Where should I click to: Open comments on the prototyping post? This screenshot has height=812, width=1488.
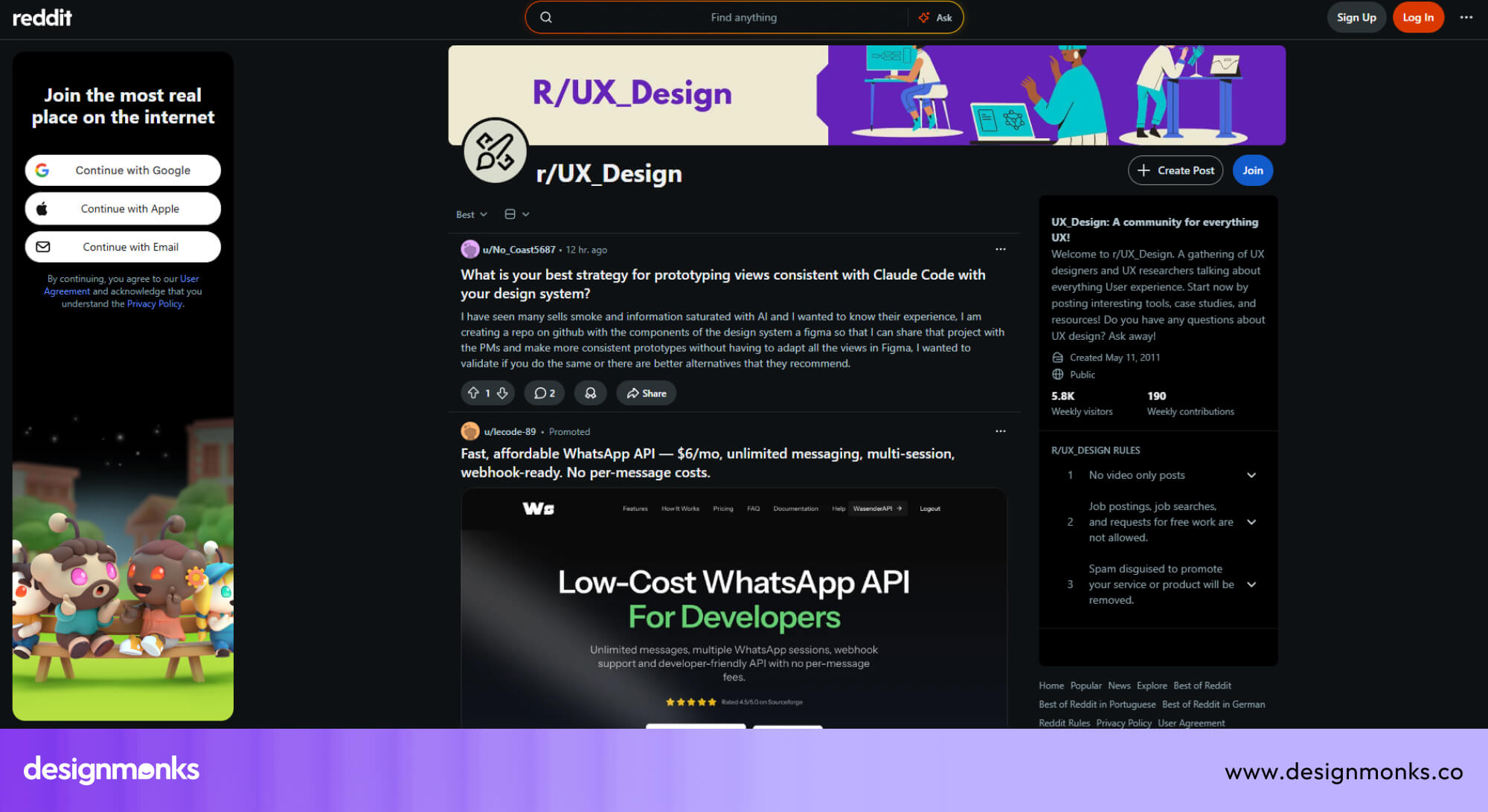pos(545,393)
